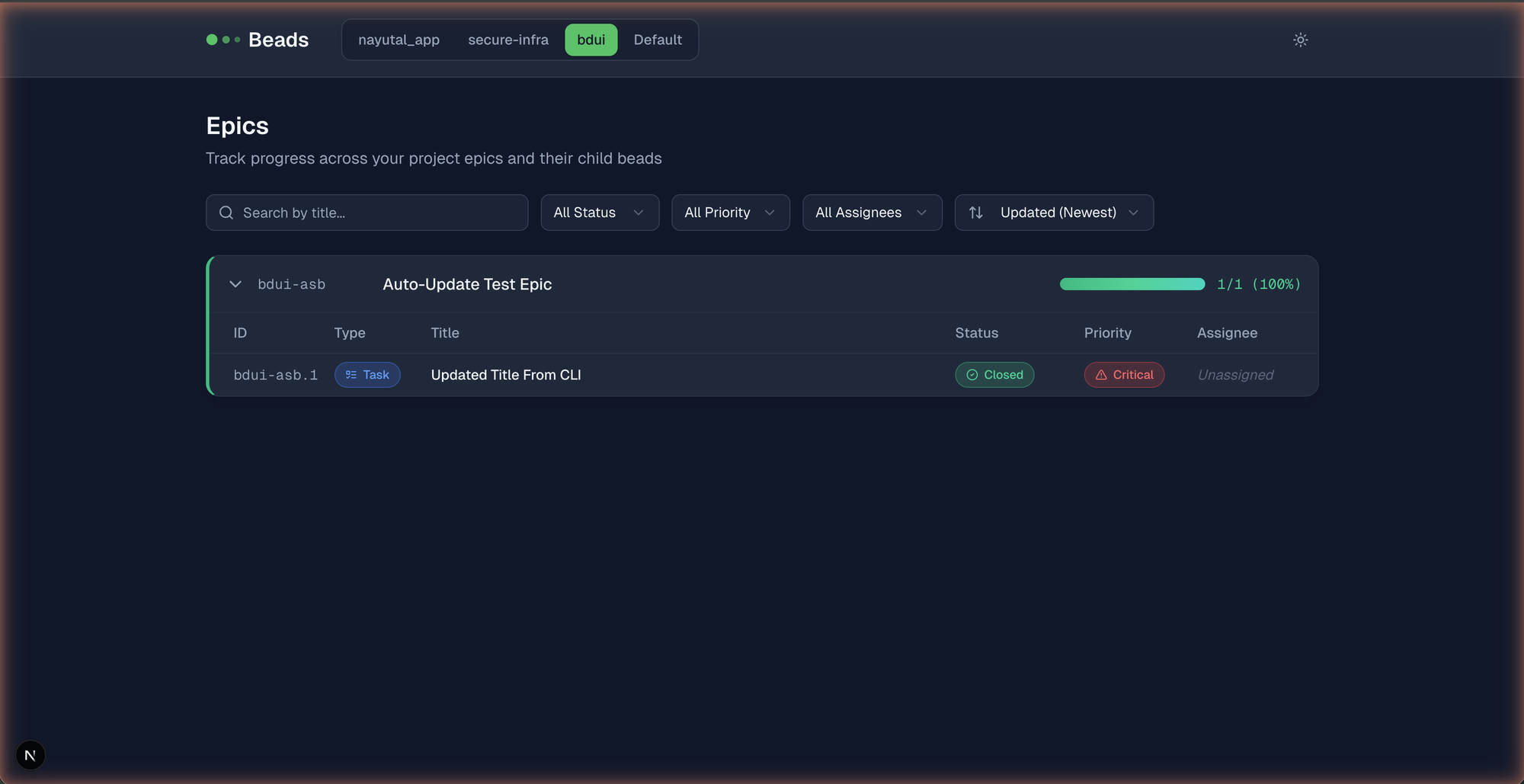Image resolution: width=1524 pixels, height=784 pixels.
Task: Open the All Priority dropdown
Action: coord(730,213)
